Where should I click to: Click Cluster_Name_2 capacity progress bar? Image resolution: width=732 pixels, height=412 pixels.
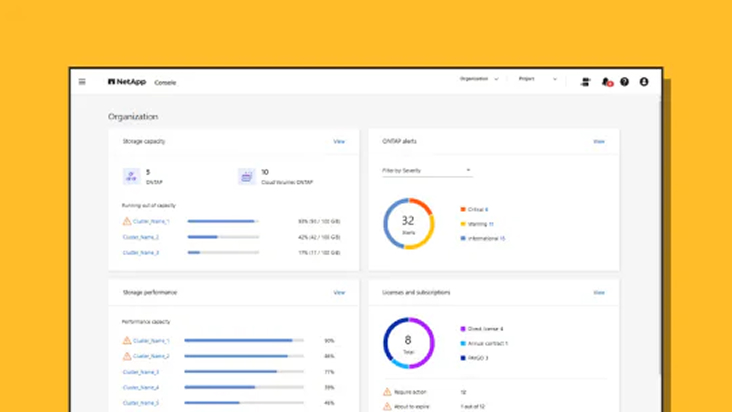(x=223, y=237)
